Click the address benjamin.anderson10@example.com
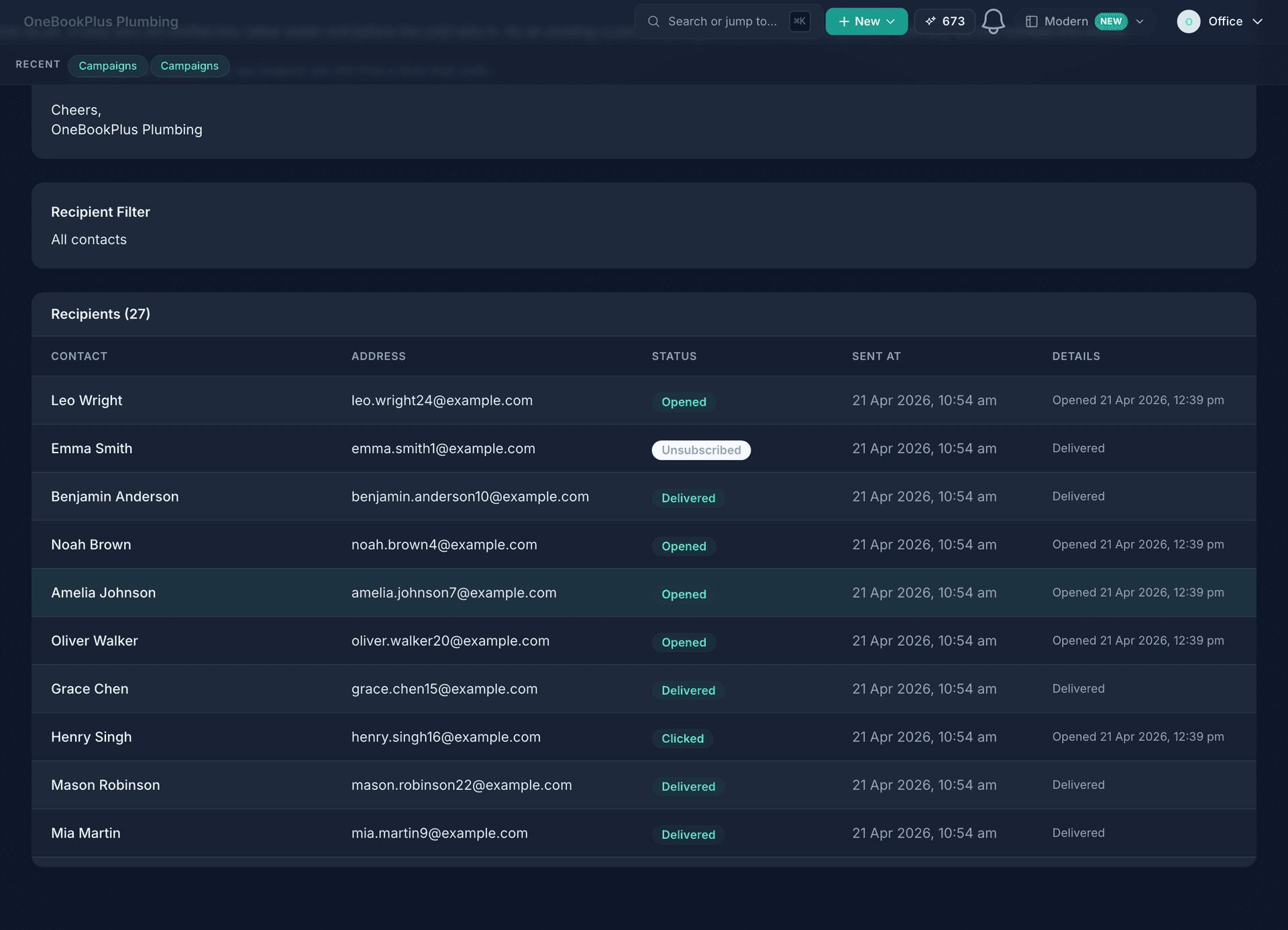This screenshot has height=930, width=1288. point(470,497)
